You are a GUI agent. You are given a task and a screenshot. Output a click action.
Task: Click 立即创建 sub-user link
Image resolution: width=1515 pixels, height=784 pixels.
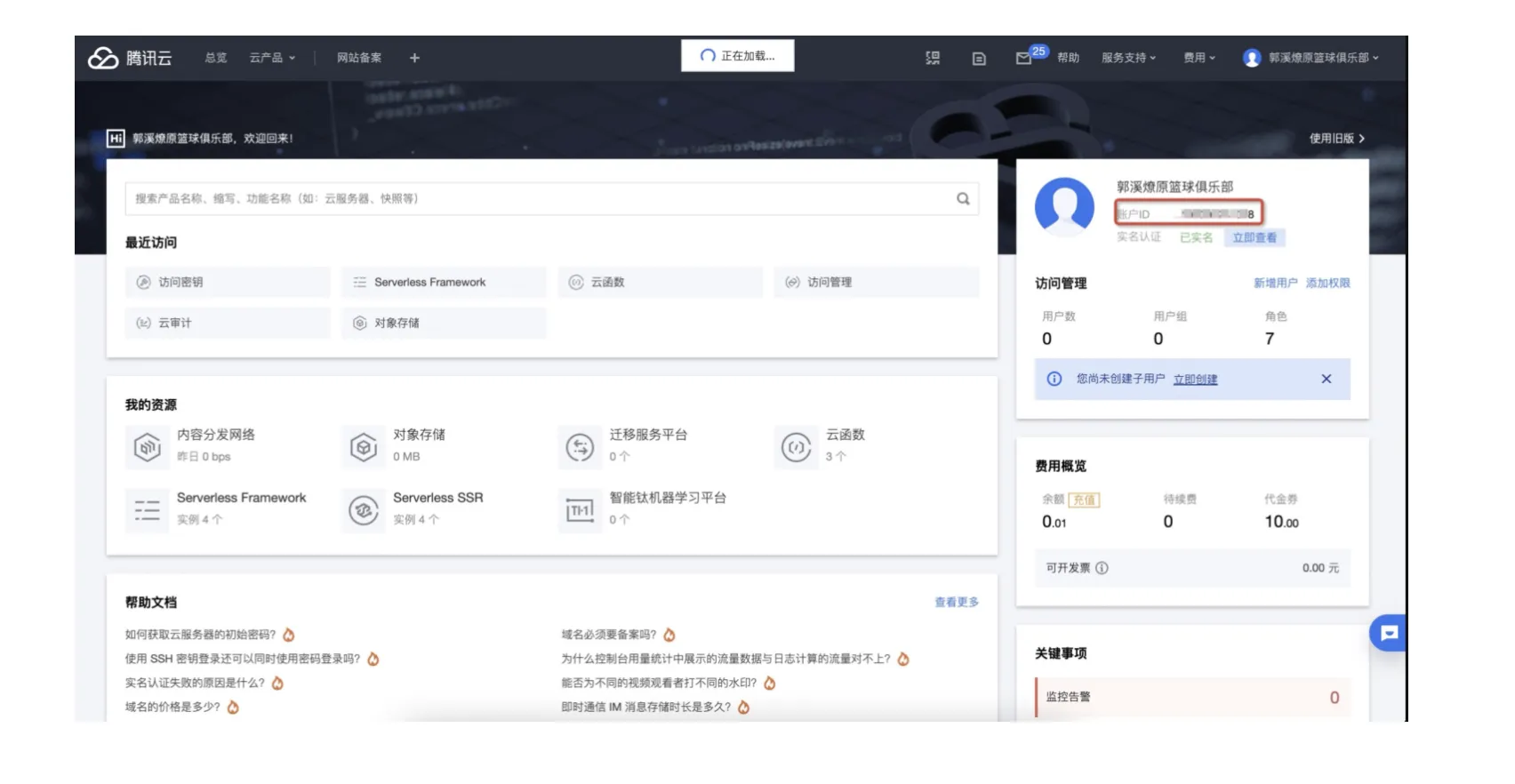click(x=1195, y=380)
